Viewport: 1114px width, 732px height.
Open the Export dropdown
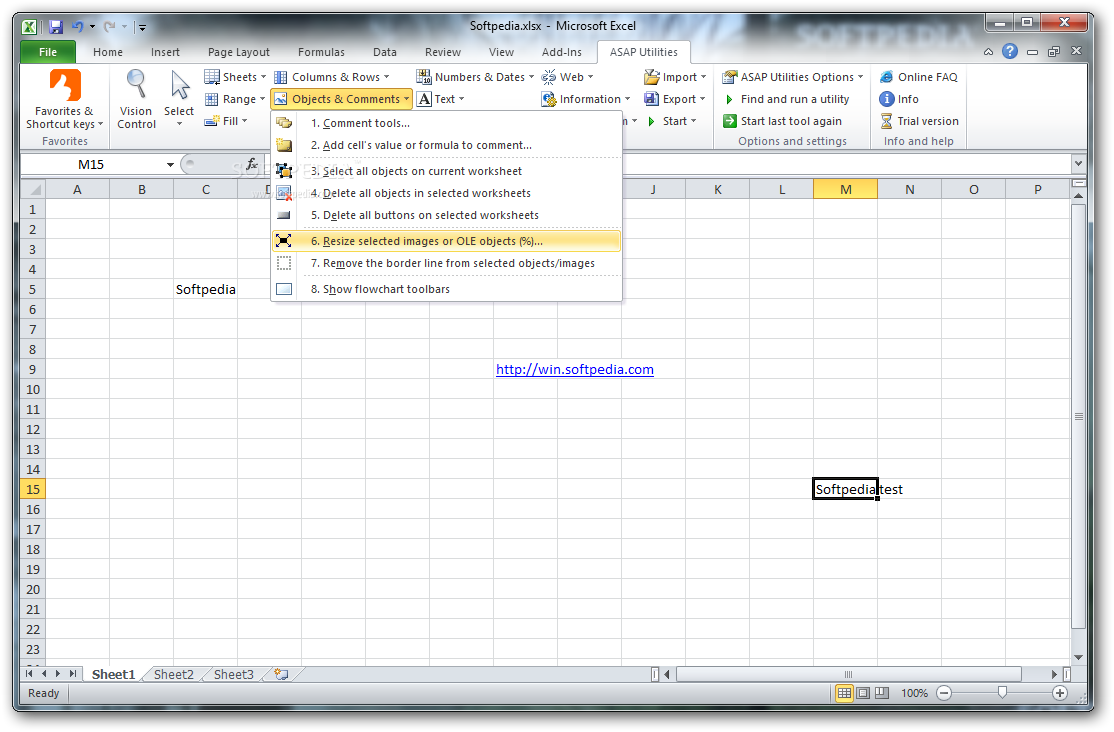[x=675, y=99]
